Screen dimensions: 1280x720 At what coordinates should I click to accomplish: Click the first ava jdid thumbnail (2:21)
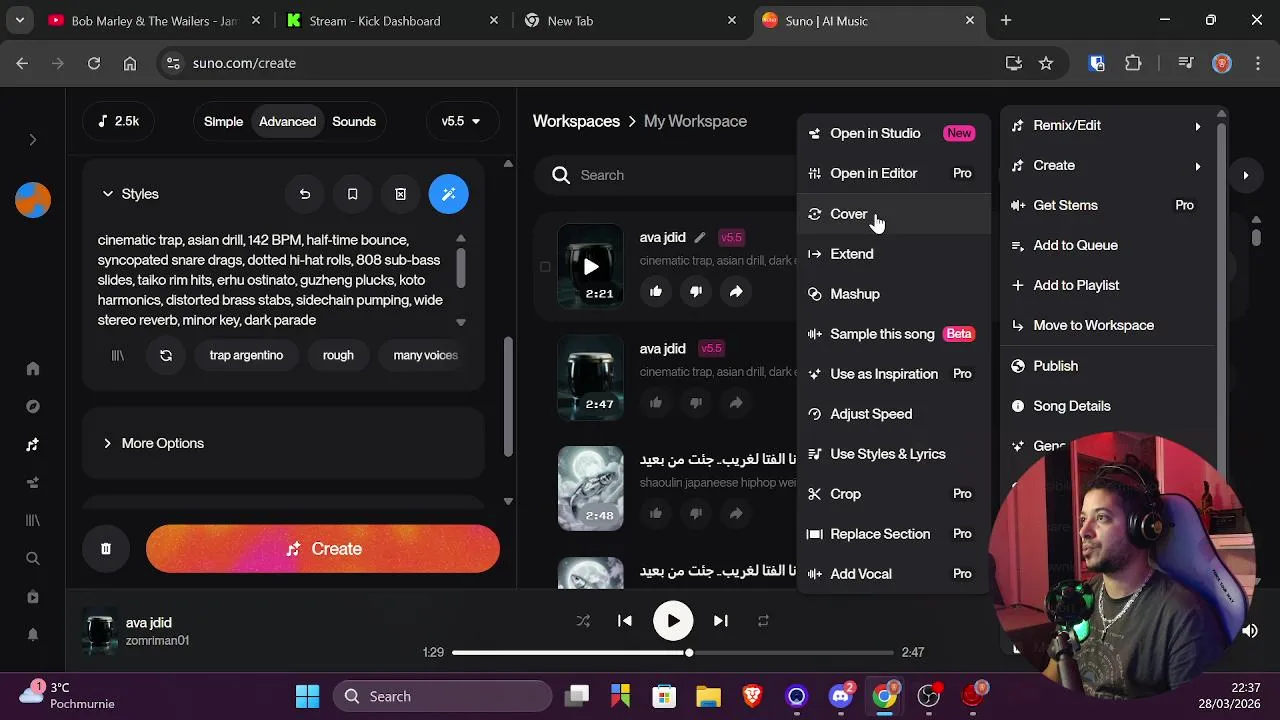point(590,266)
